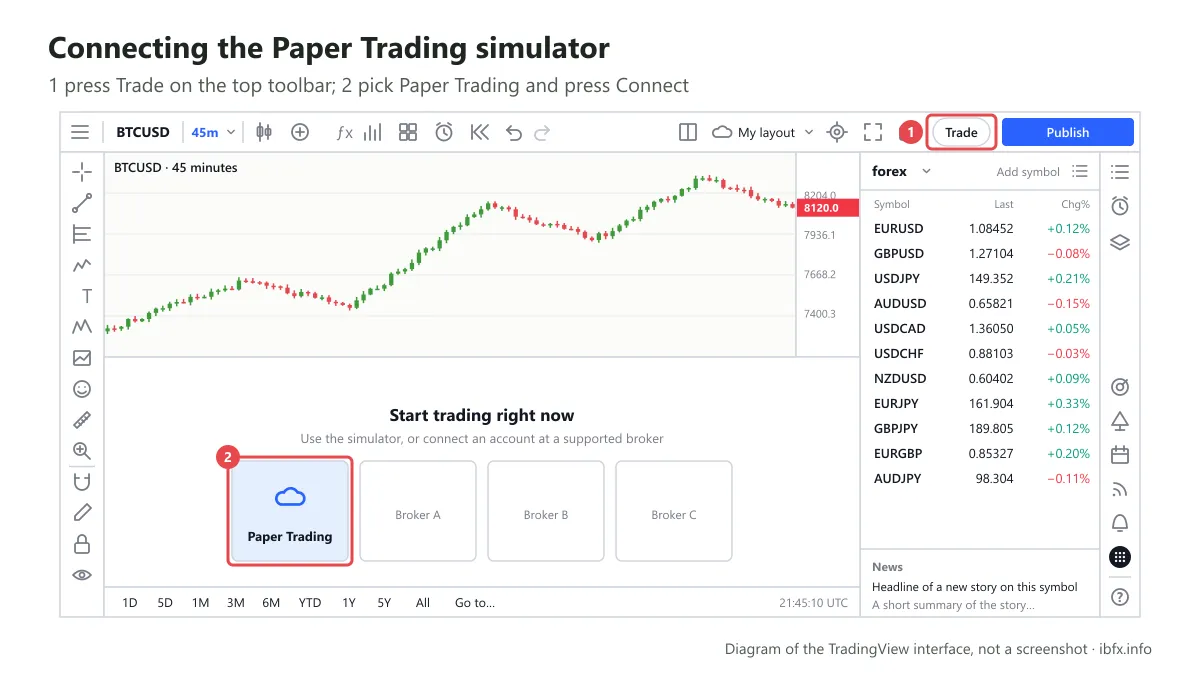Click the blue Publish button
This screenshot has height=675, width=1200.
[1068, 132]
